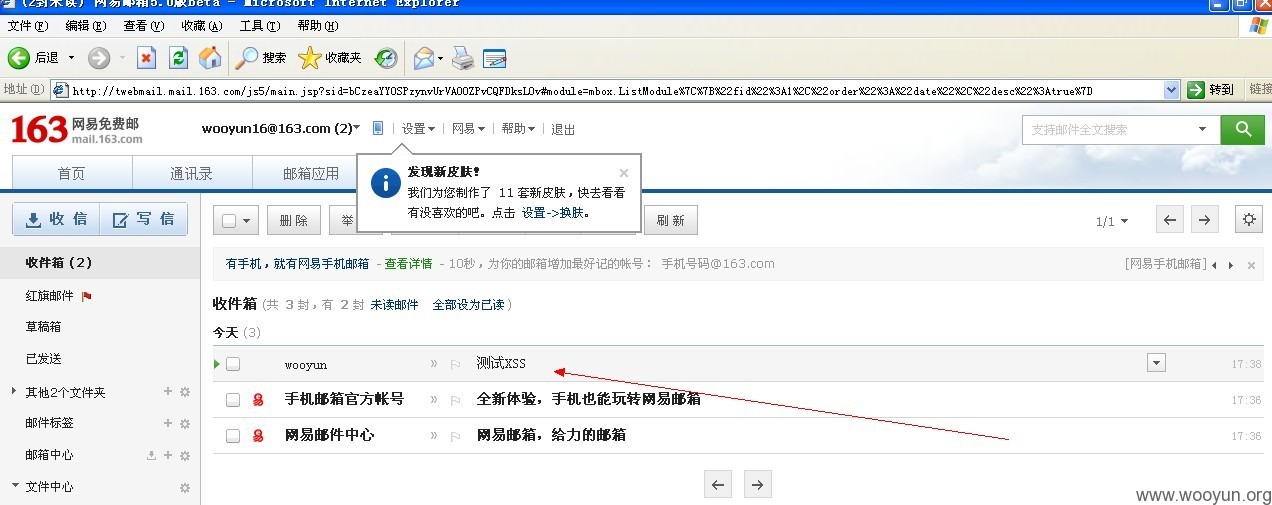
Task: Open gear settings beside 邮件标签
Action: point(185,423)
